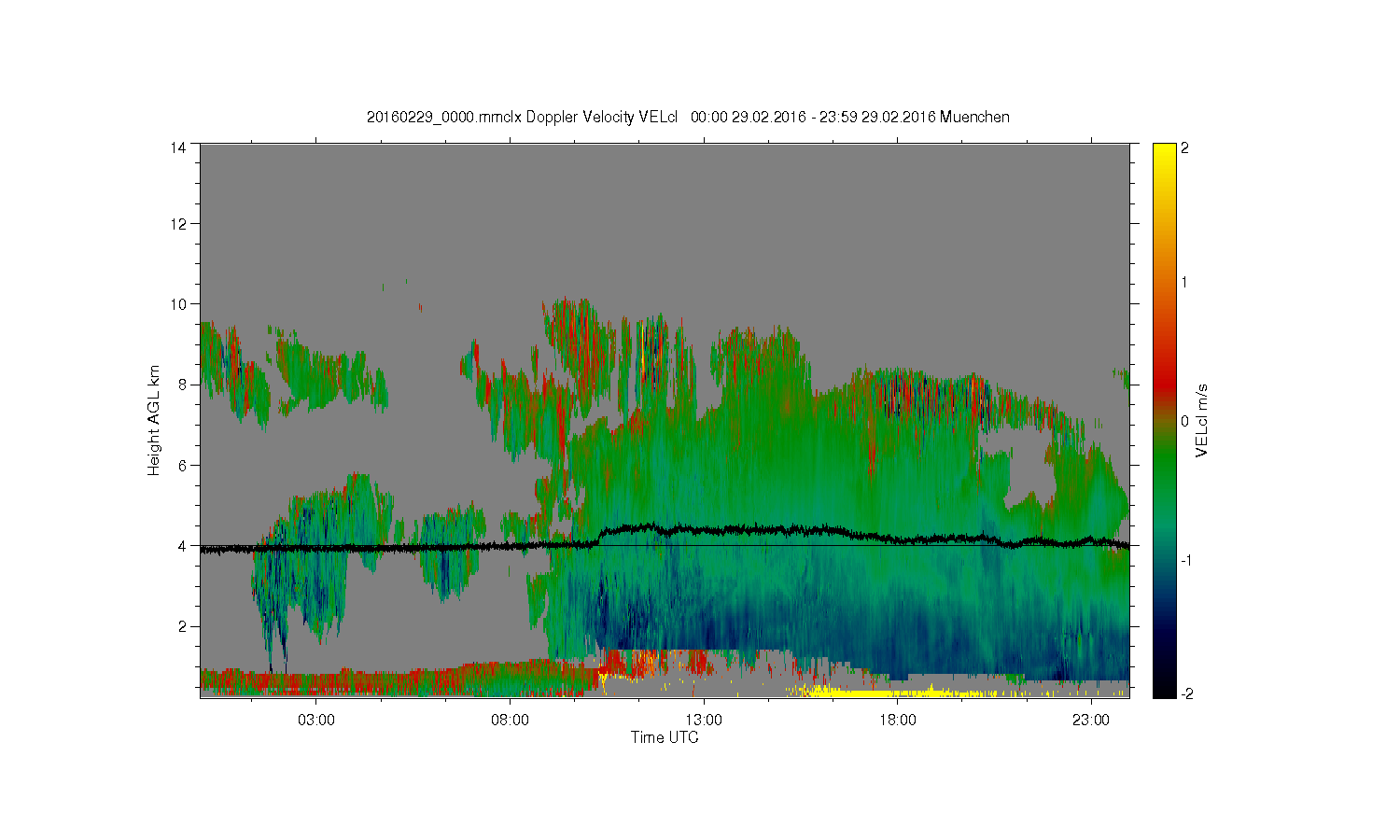Click the 13:00 time tick label

tap(704, 721)
